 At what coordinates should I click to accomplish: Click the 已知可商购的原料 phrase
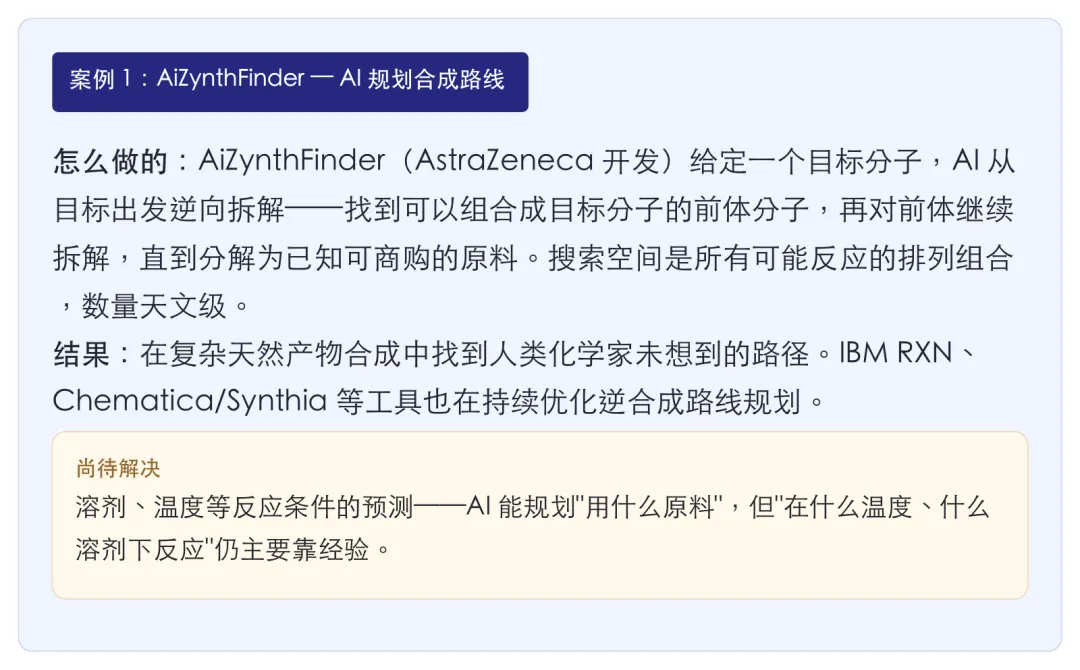point(402,258)
